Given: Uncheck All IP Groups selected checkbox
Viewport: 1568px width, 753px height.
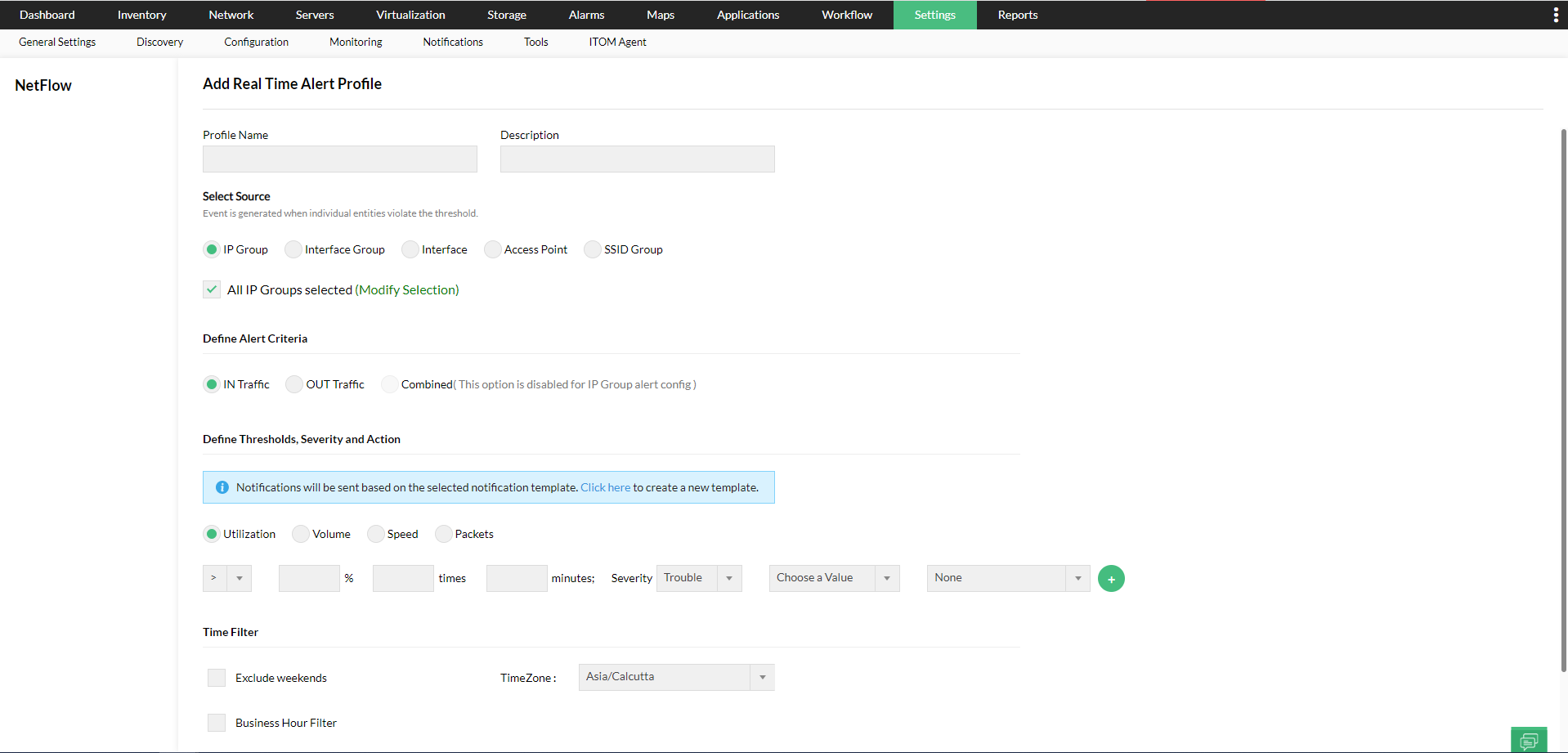Looking at the screenshot, I should tap(212, 289).
